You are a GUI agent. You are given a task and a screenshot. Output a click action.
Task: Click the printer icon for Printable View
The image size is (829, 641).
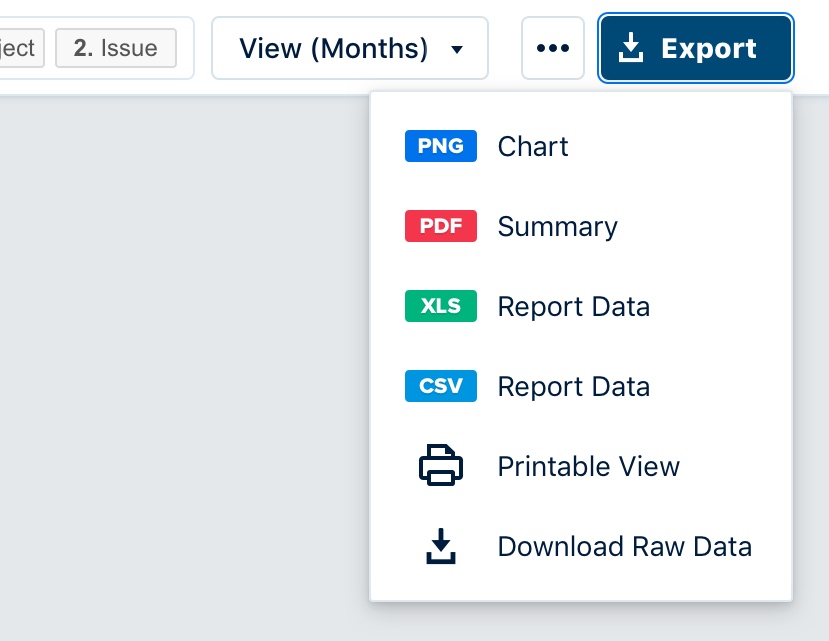point(440,466)
